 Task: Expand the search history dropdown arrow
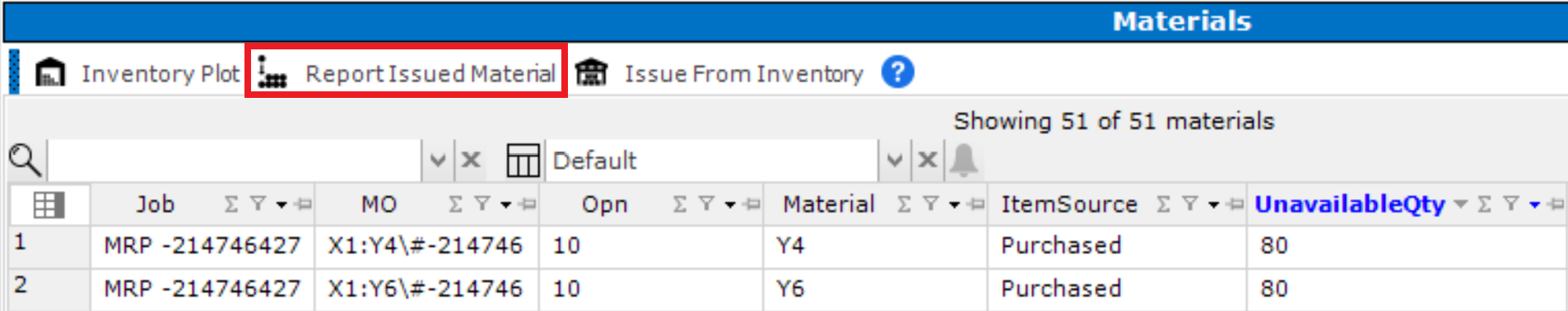438,160
